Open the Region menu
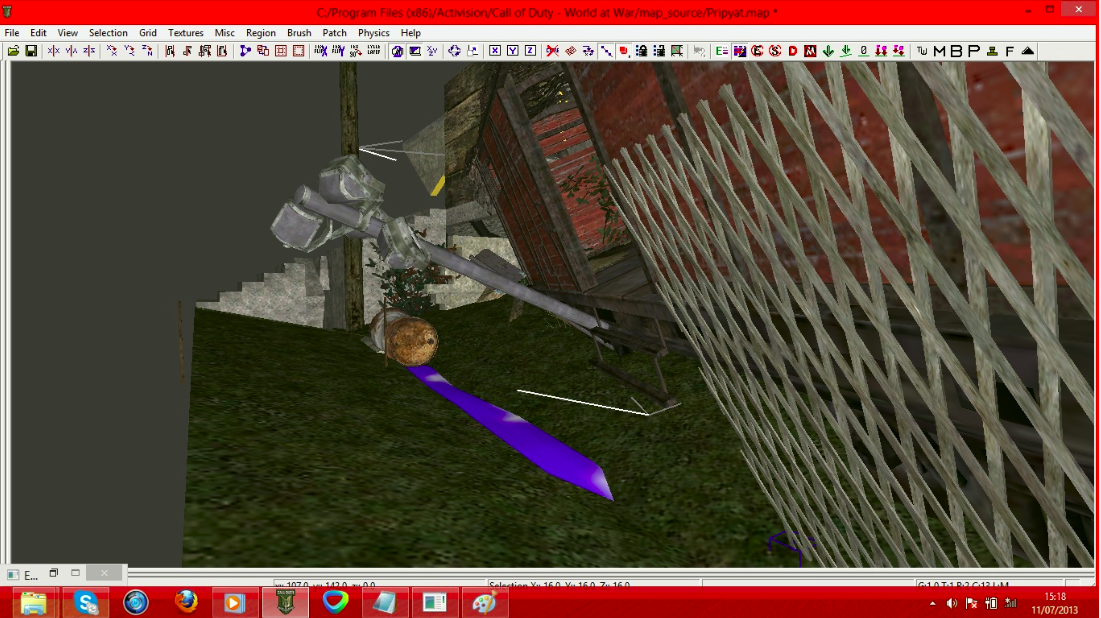The width and height of the screenshot is (1101, 618). click(x=261, y=33)
